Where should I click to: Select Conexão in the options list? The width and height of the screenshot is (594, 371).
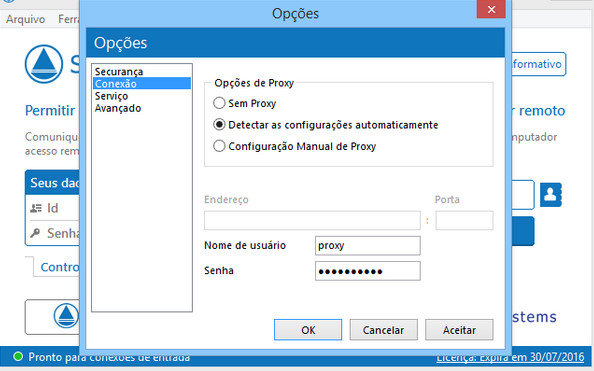[x=142, y=83]
